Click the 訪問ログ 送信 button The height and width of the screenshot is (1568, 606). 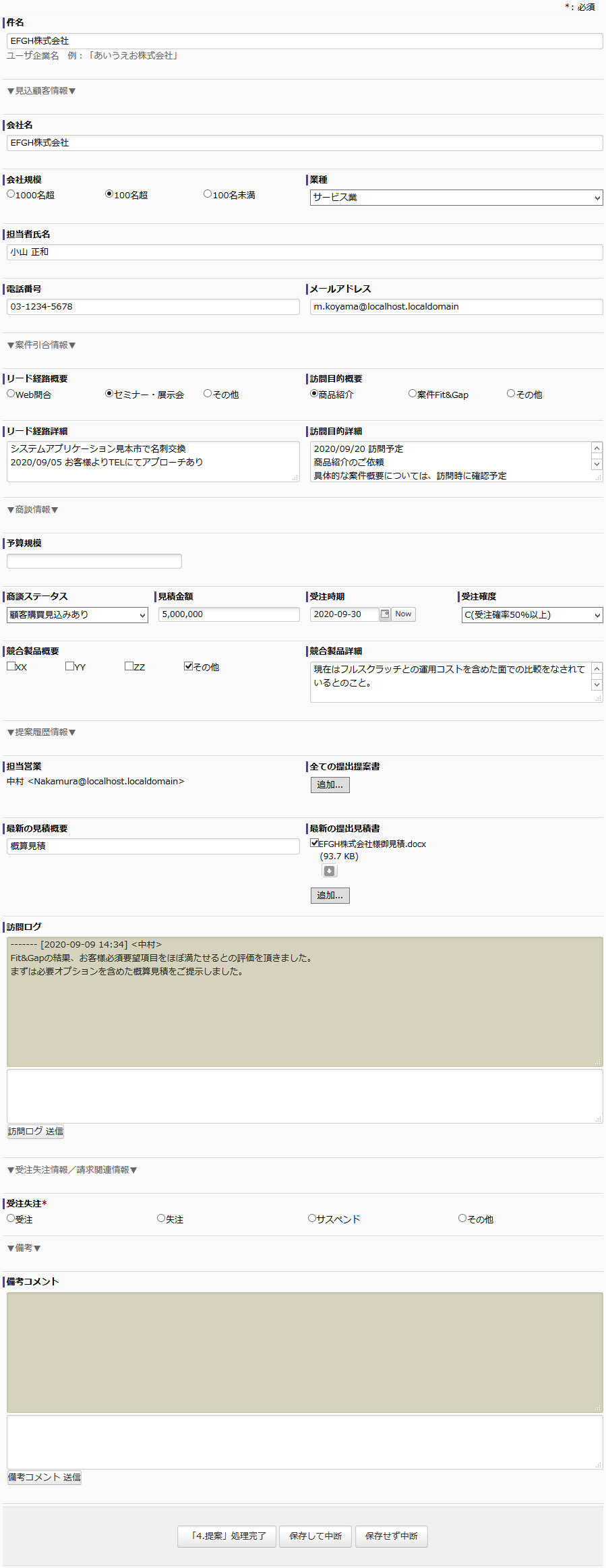tap(36, 1131)
